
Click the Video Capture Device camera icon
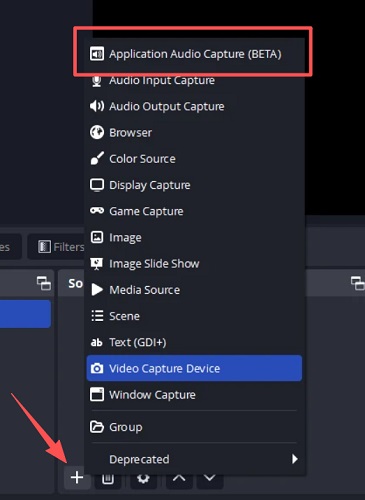tap(97, 368)
